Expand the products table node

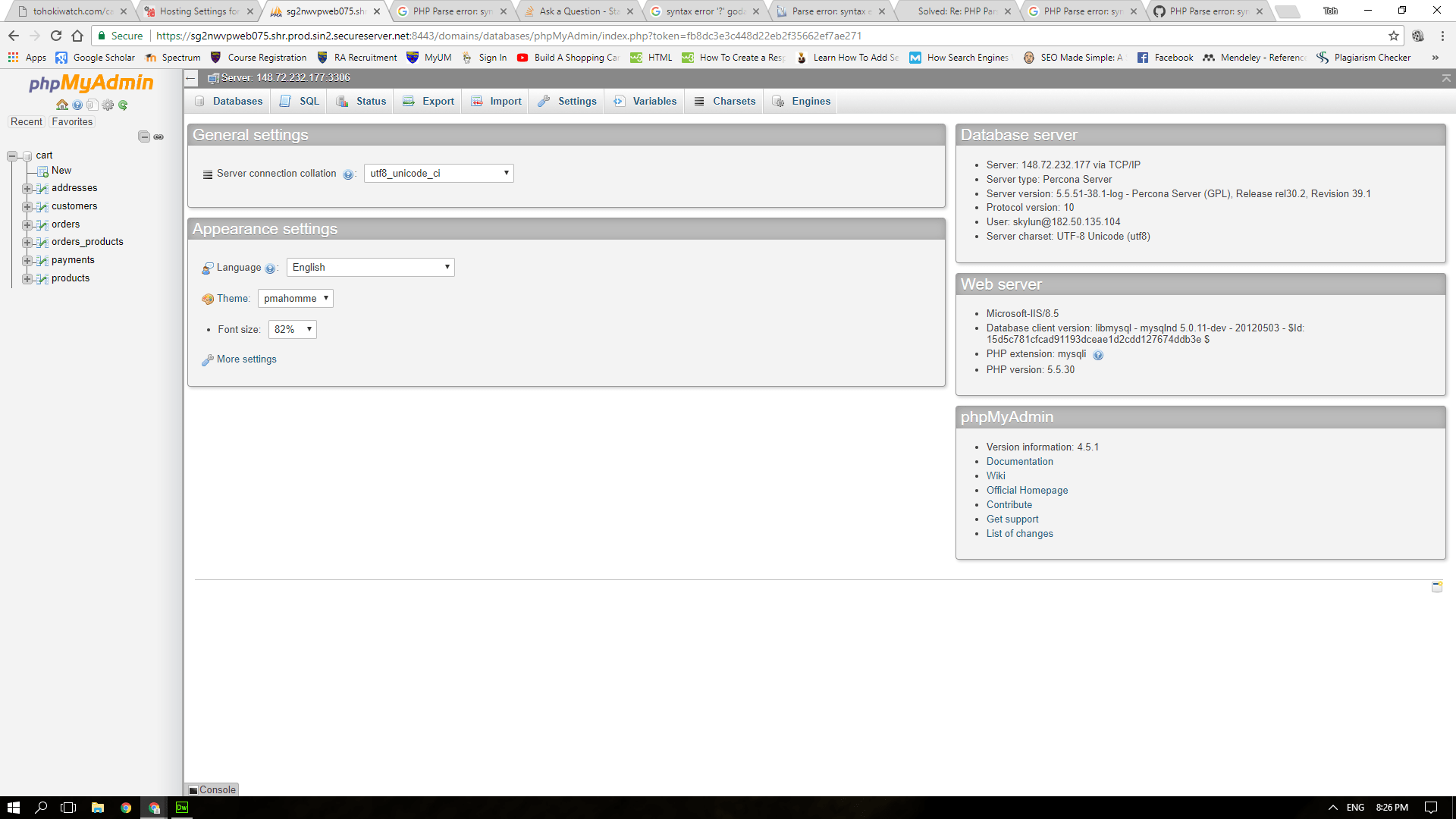tap(27, 278)
